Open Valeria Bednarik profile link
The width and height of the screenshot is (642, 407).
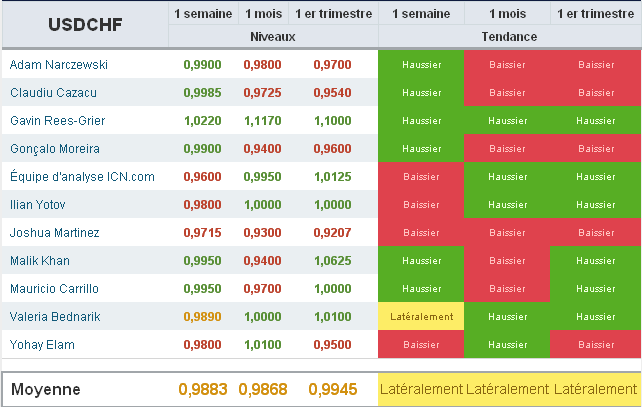click(55, 317)
